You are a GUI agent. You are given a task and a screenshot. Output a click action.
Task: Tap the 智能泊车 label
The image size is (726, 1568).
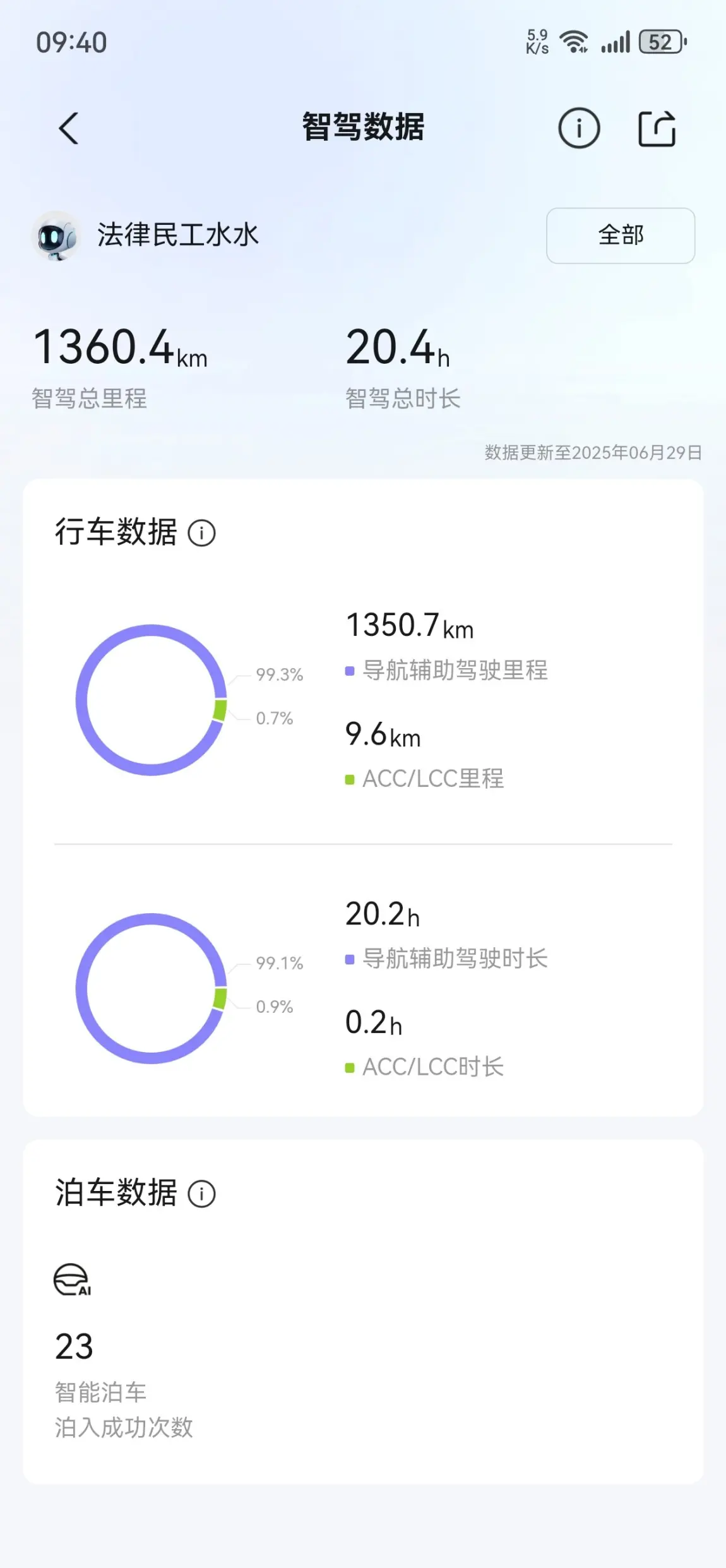pos(101,1392)
